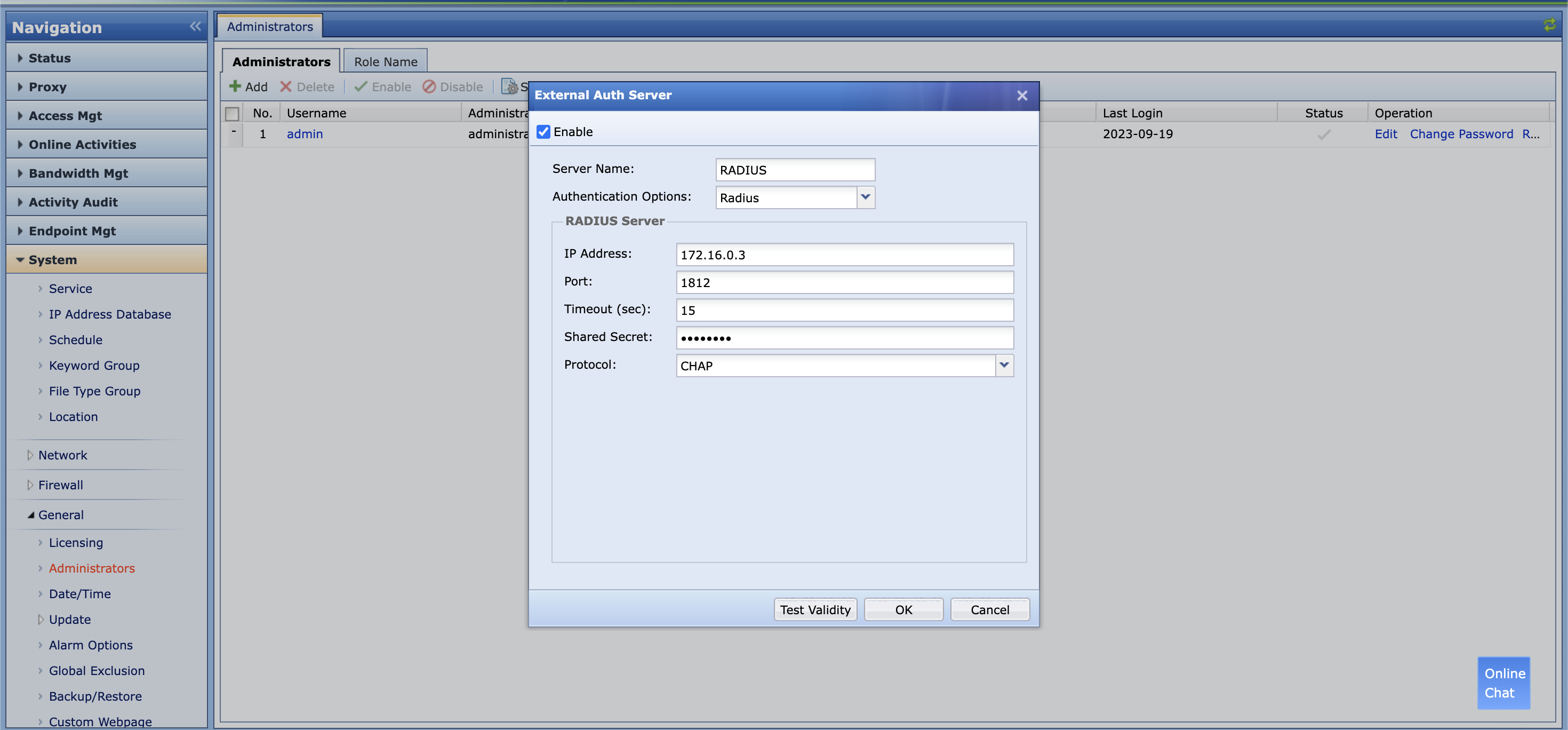Open the Online Activities menu section
Viewport: 1568px width, 730px height.
tap(82, 144)
